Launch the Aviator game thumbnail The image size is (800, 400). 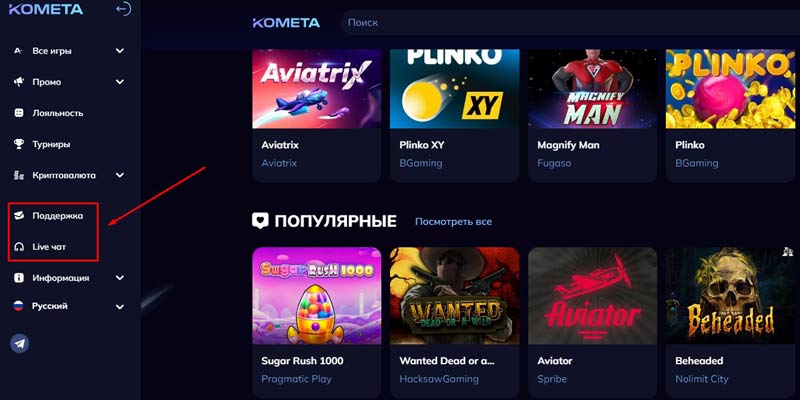pos(592,296)
